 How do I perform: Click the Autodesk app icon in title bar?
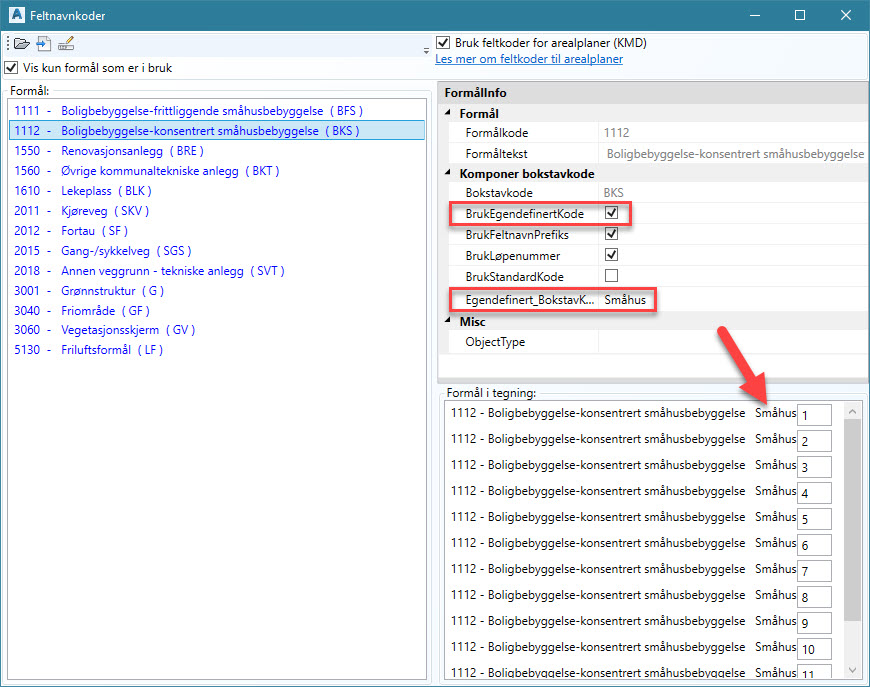[17, 16]
